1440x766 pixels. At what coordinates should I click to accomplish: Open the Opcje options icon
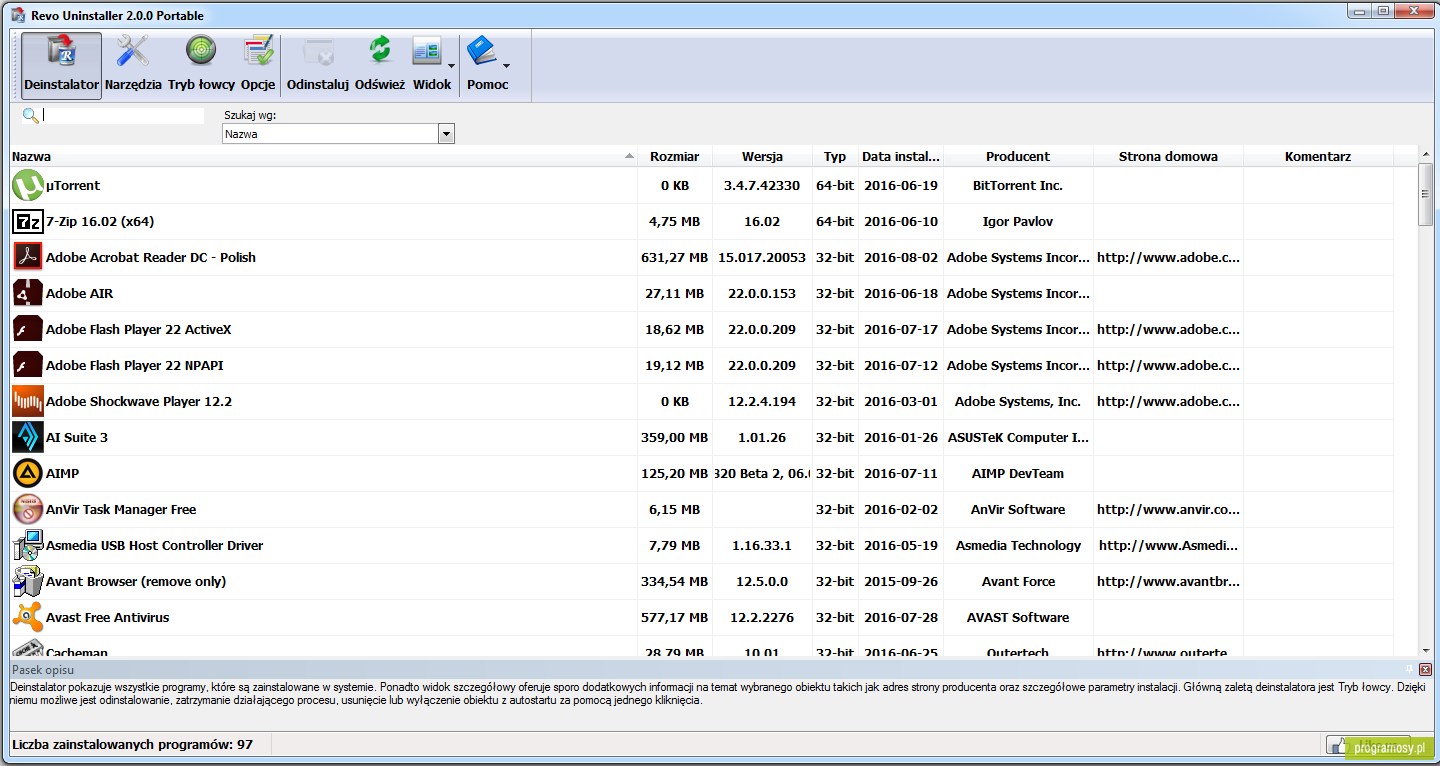point(258,50)
